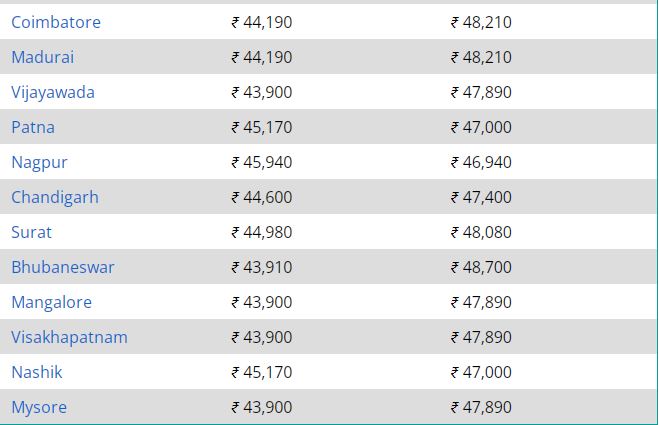The width and height of the screenshot is (659, 425).
Task: Click the Vijayawada city link
Action: 53,93
